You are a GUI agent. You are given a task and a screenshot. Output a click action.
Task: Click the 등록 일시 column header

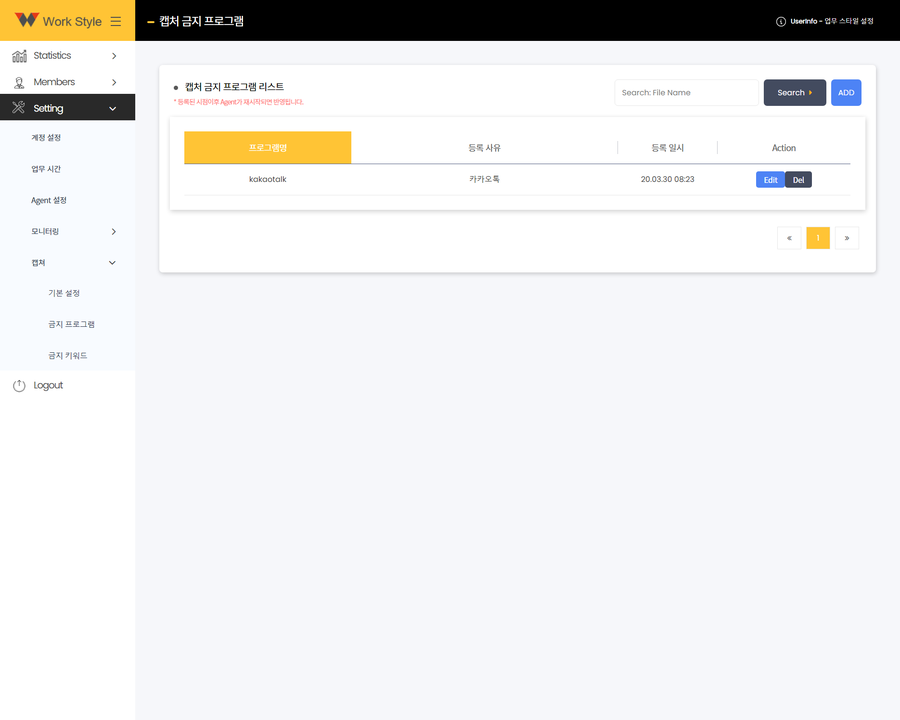coord(668,148)
